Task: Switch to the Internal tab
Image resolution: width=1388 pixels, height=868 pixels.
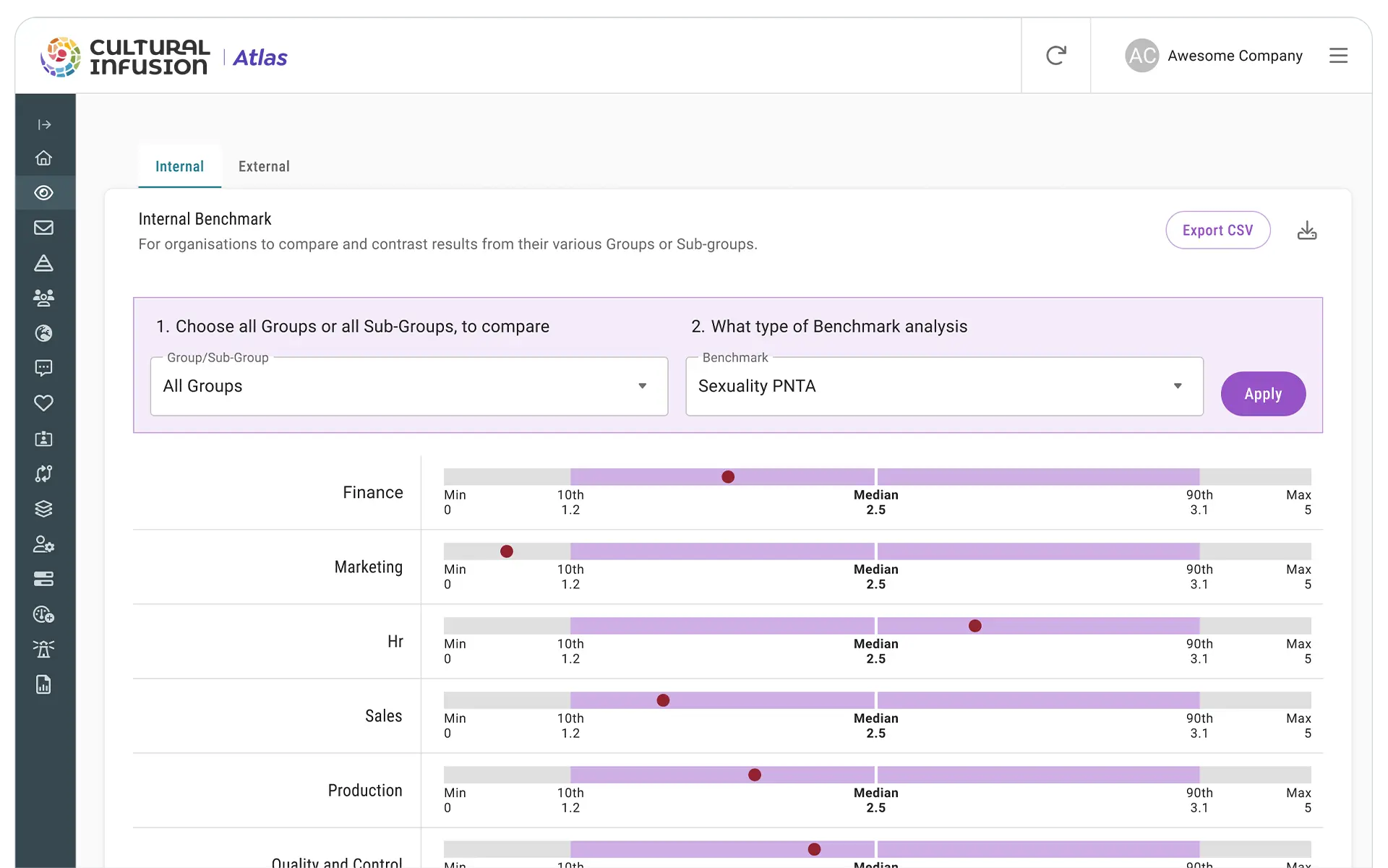Action: pyautogui.click(x=179, y=166)
